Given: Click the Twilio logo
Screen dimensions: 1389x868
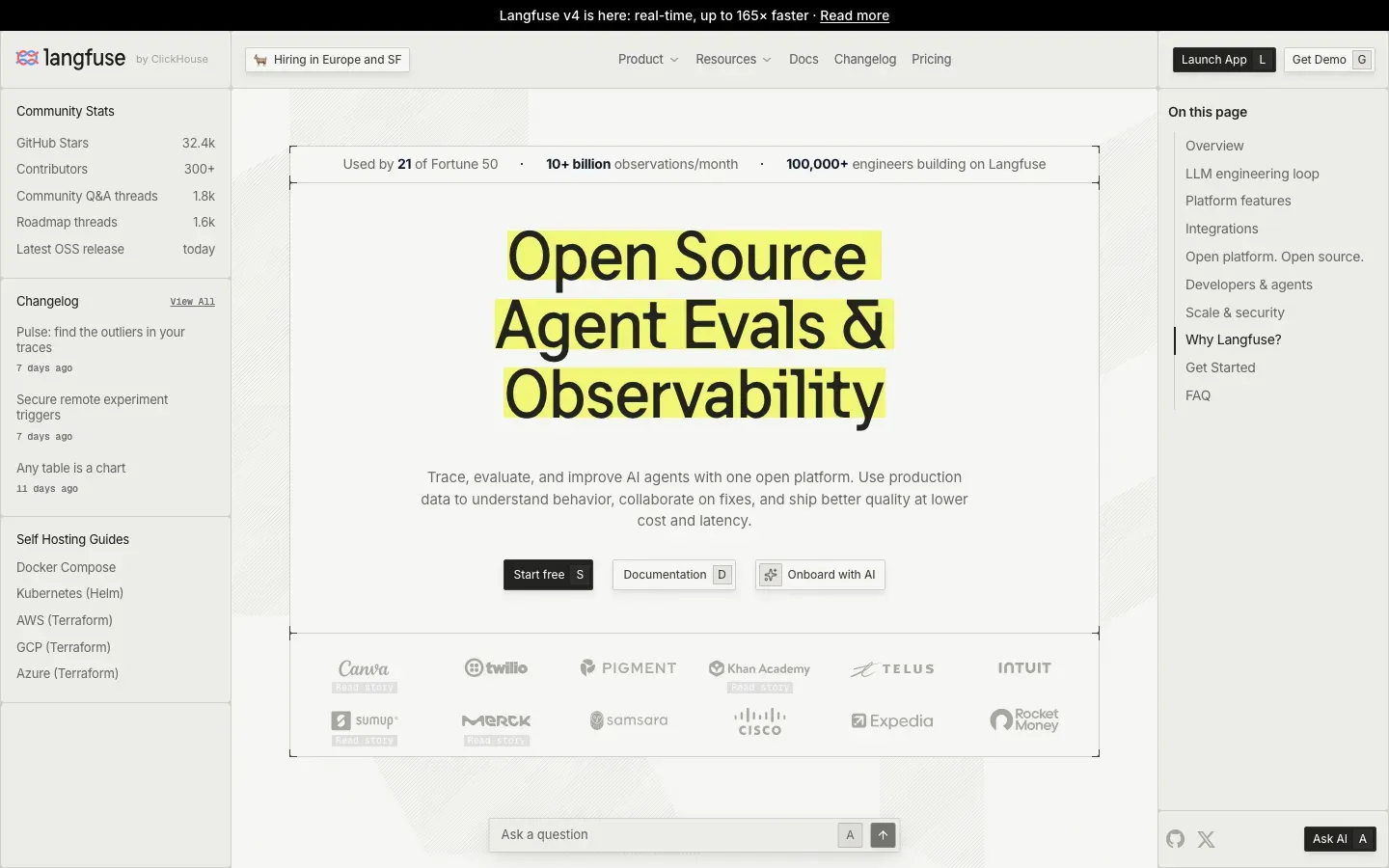Looking at the screenshot, I should (x=496, y=667).
